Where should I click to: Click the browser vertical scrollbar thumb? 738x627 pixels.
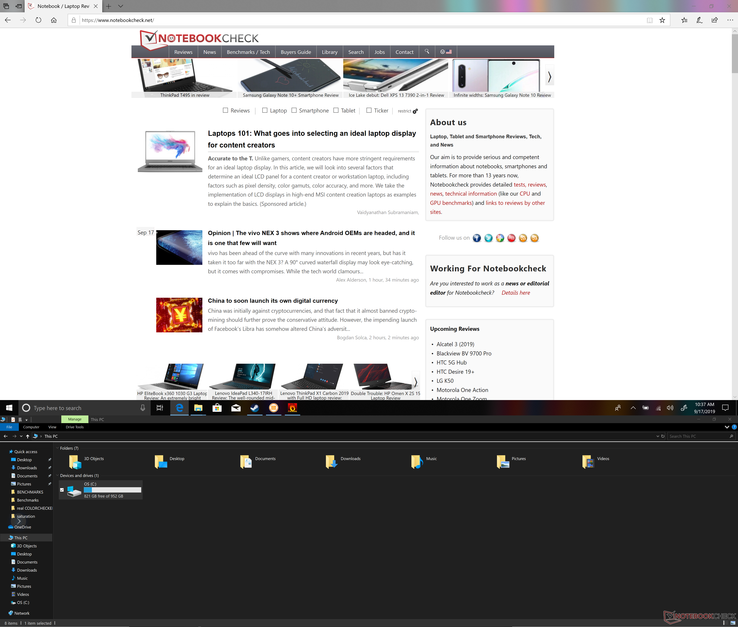(734, 52)
